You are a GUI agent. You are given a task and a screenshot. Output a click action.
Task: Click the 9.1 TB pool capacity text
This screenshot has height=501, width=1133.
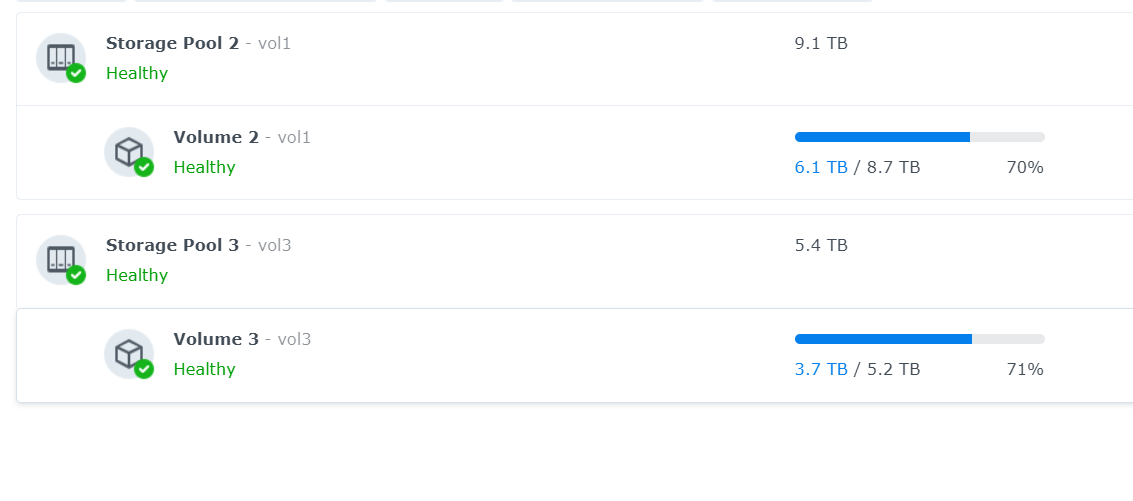point(821,43)
